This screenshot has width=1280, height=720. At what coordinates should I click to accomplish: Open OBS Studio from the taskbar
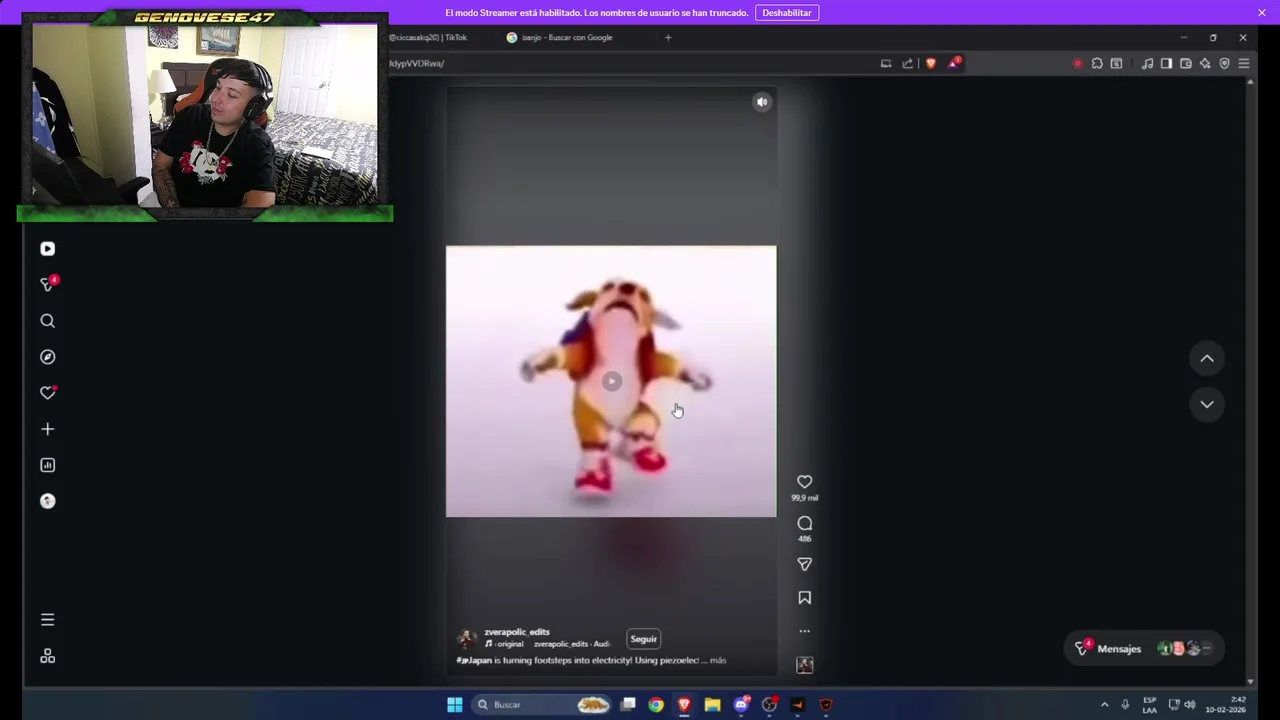click(769, 705)
